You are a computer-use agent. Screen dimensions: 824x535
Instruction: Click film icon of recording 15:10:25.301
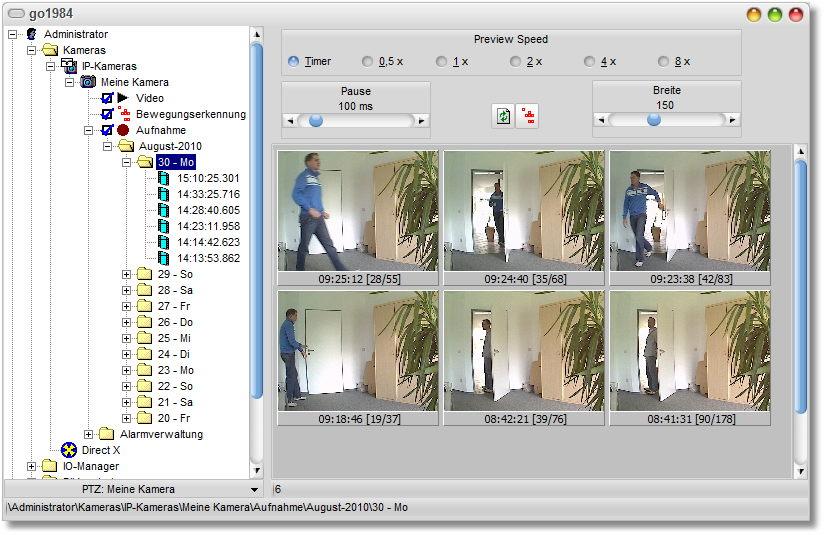click(x=164, y=178)
